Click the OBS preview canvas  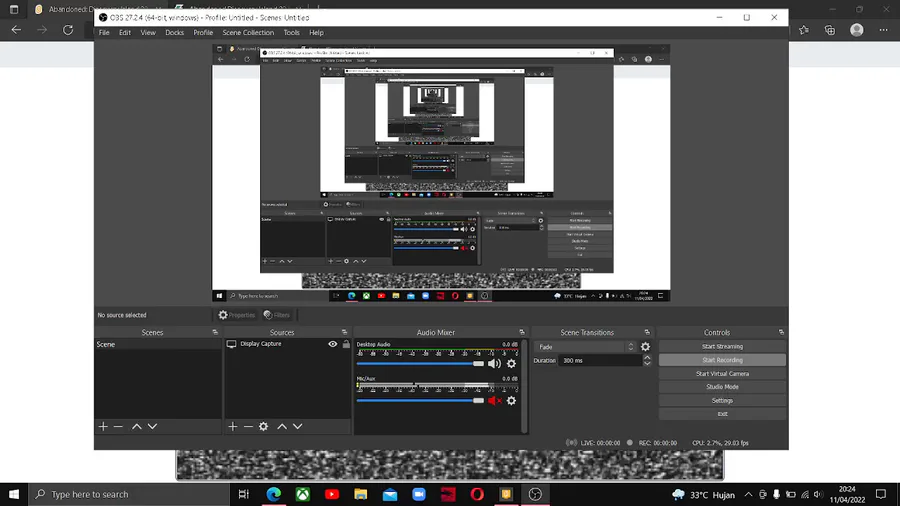pos(441,173)
